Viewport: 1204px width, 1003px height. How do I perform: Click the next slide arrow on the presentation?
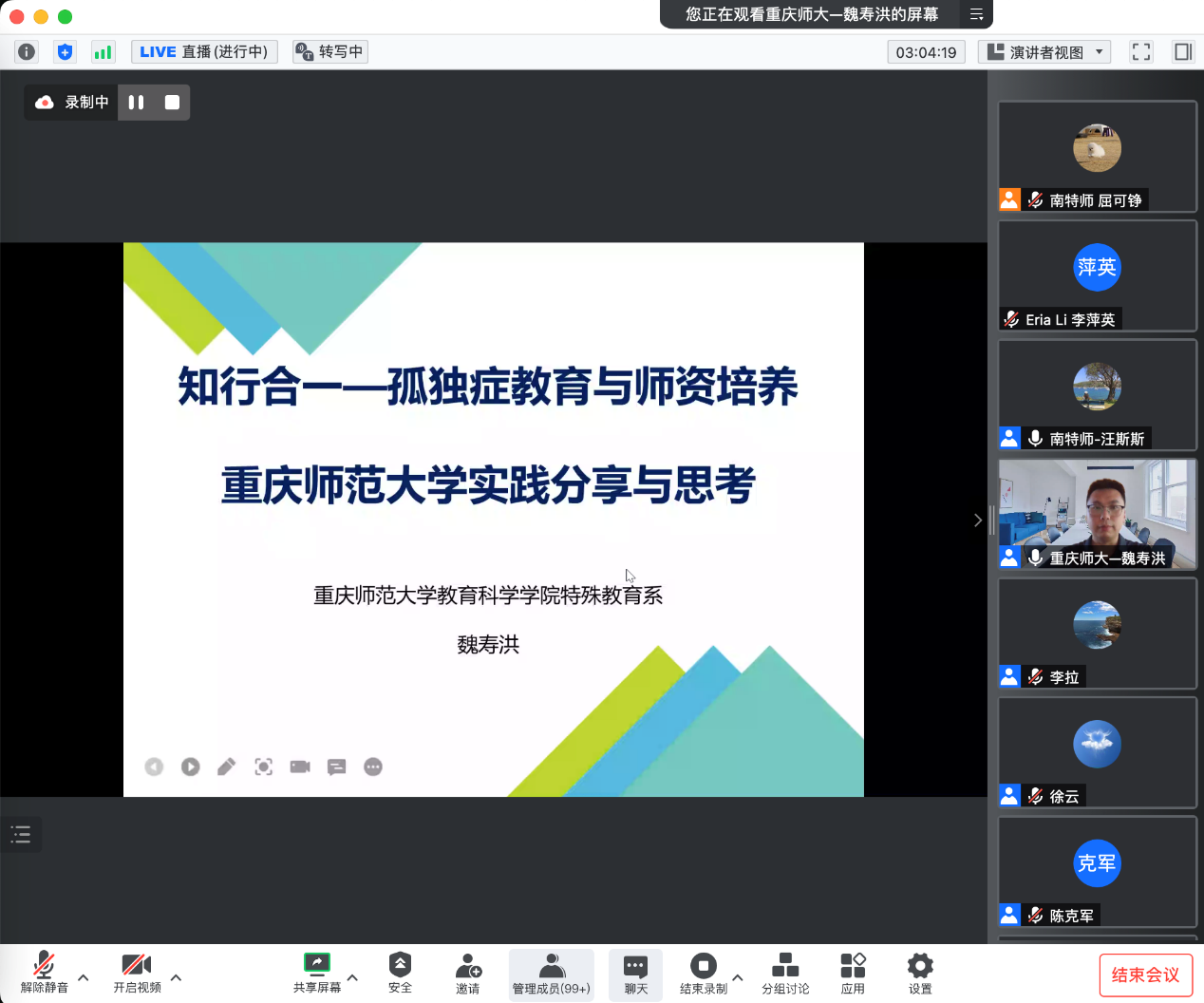click(191, 766)
